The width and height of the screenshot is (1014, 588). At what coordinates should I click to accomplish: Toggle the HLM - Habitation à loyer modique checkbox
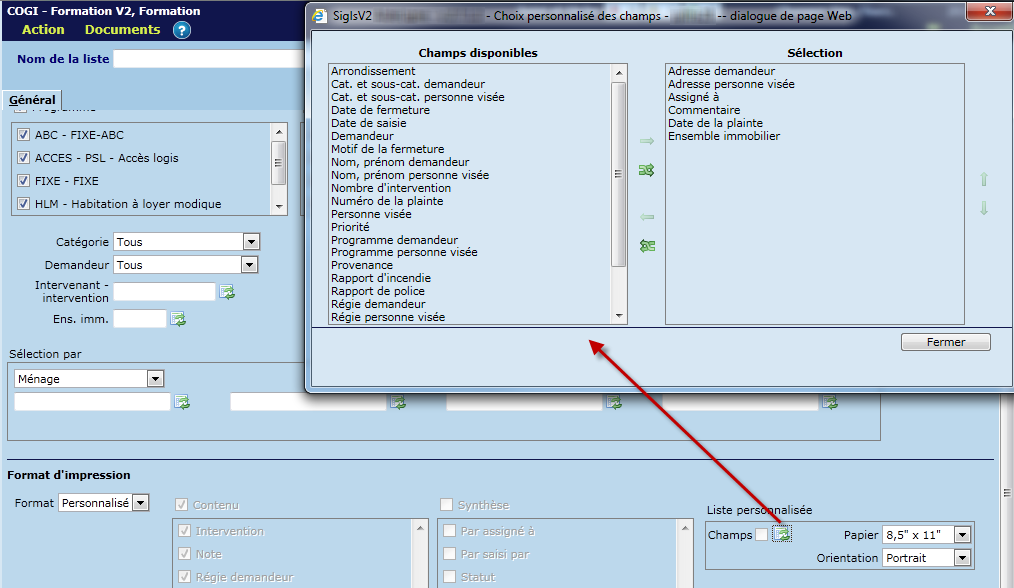click(24, 204)
